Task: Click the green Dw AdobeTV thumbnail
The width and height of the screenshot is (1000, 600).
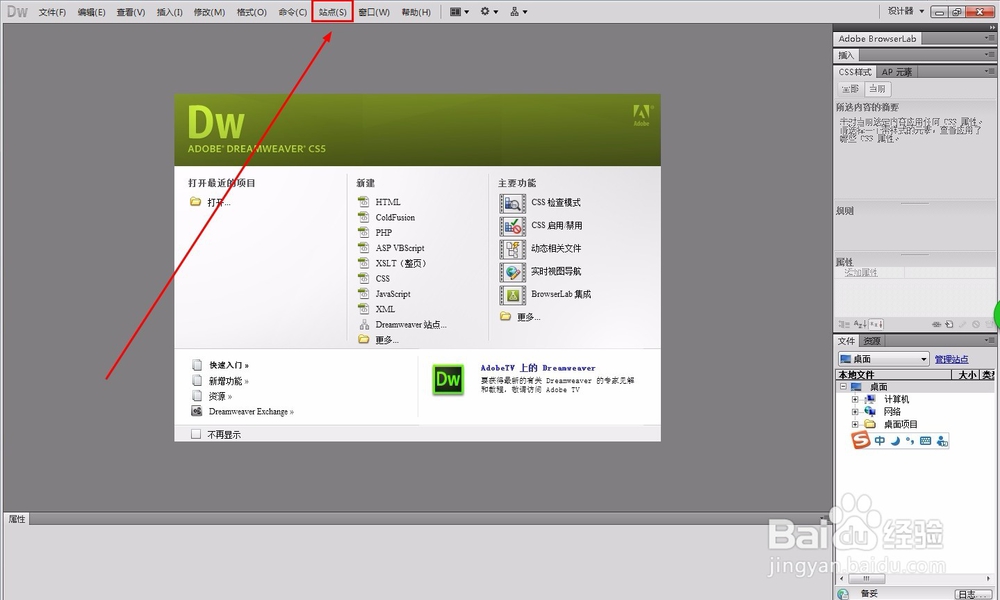Action: point(448,380)
